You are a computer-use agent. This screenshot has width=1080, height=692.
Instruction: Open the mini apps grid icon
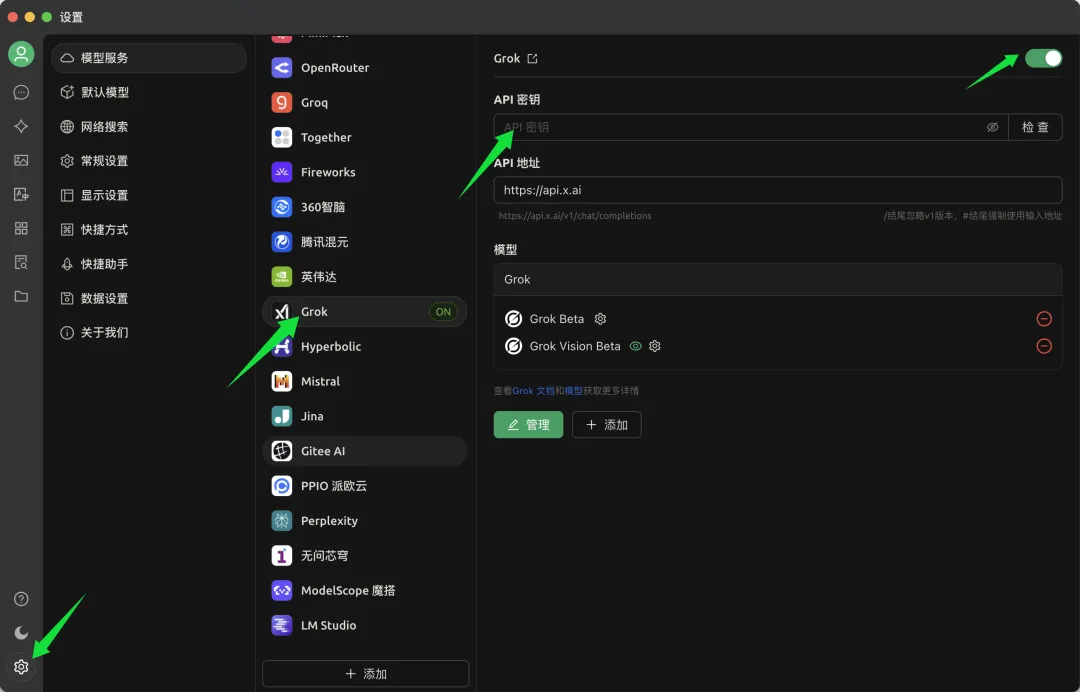coord(21,228)
